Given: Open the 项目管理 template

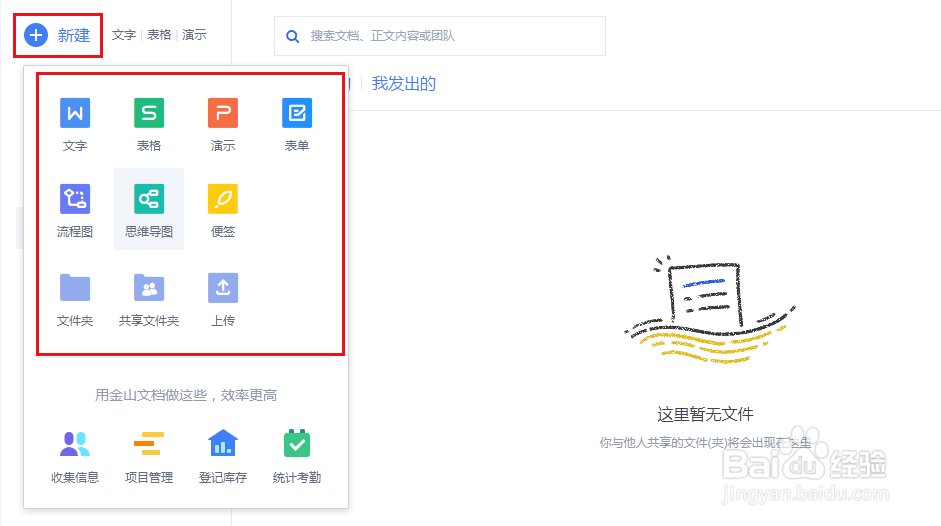Looking at the screenshot, I should 149,457.
